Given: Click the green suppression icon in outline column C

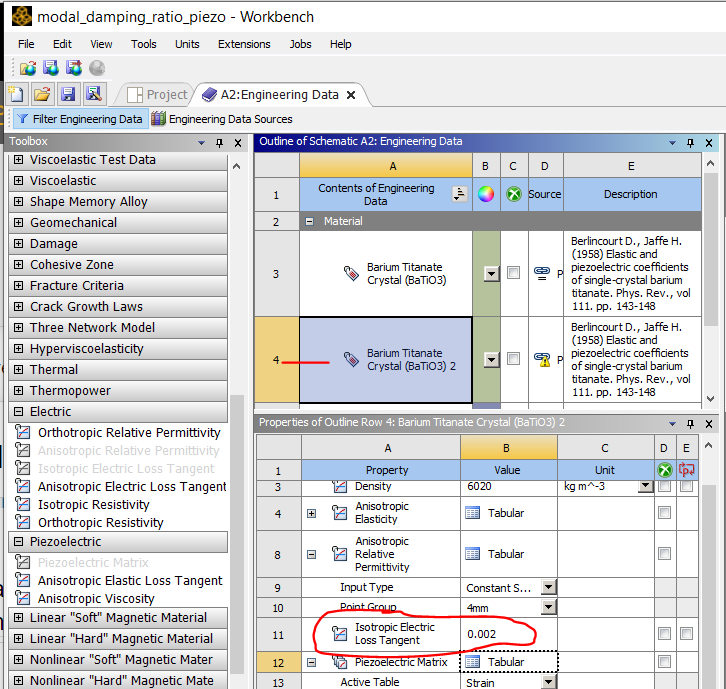Looking at the screenshot, I should point(514,194).
